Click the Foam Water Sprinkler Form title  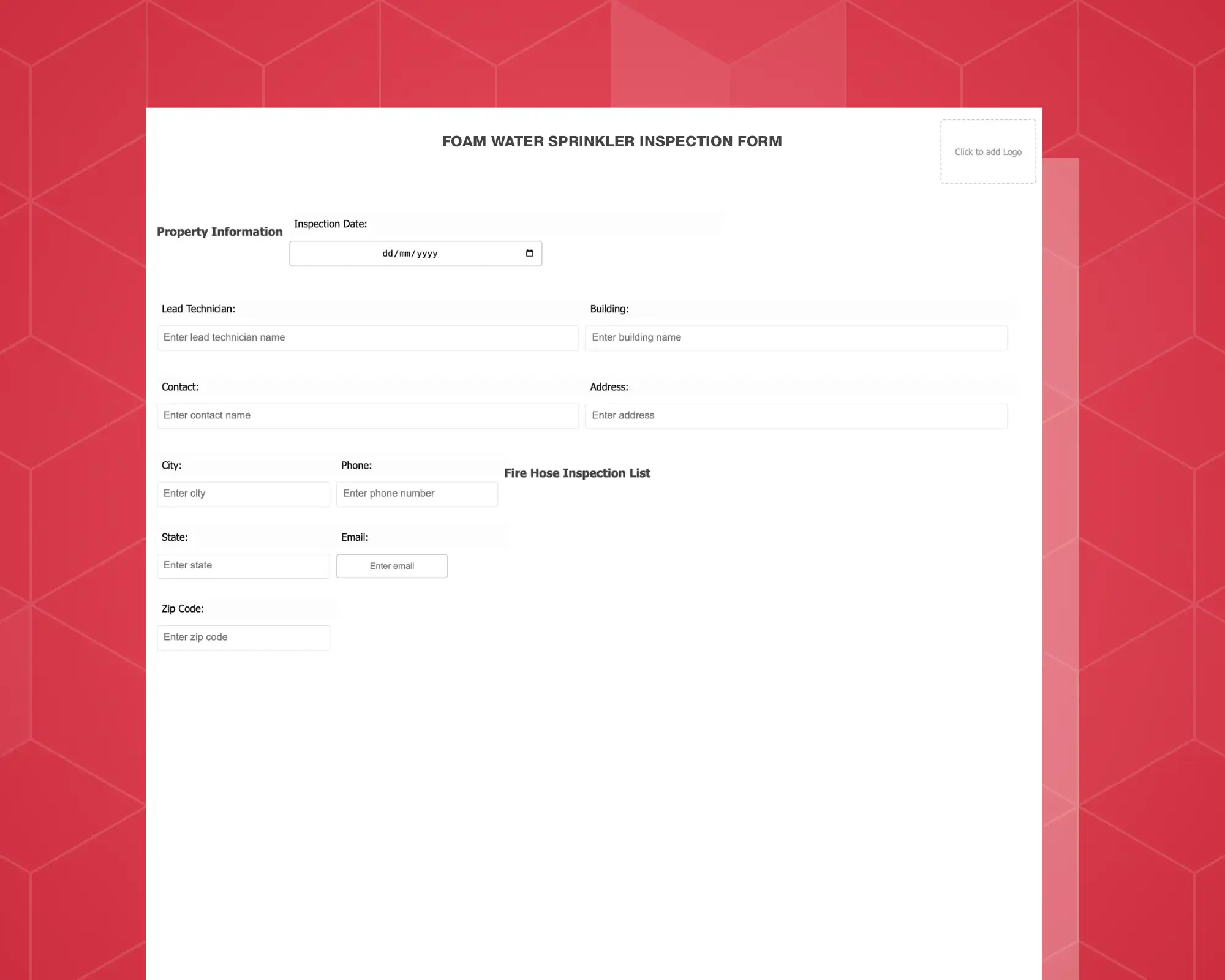click(x=612, y=141)
